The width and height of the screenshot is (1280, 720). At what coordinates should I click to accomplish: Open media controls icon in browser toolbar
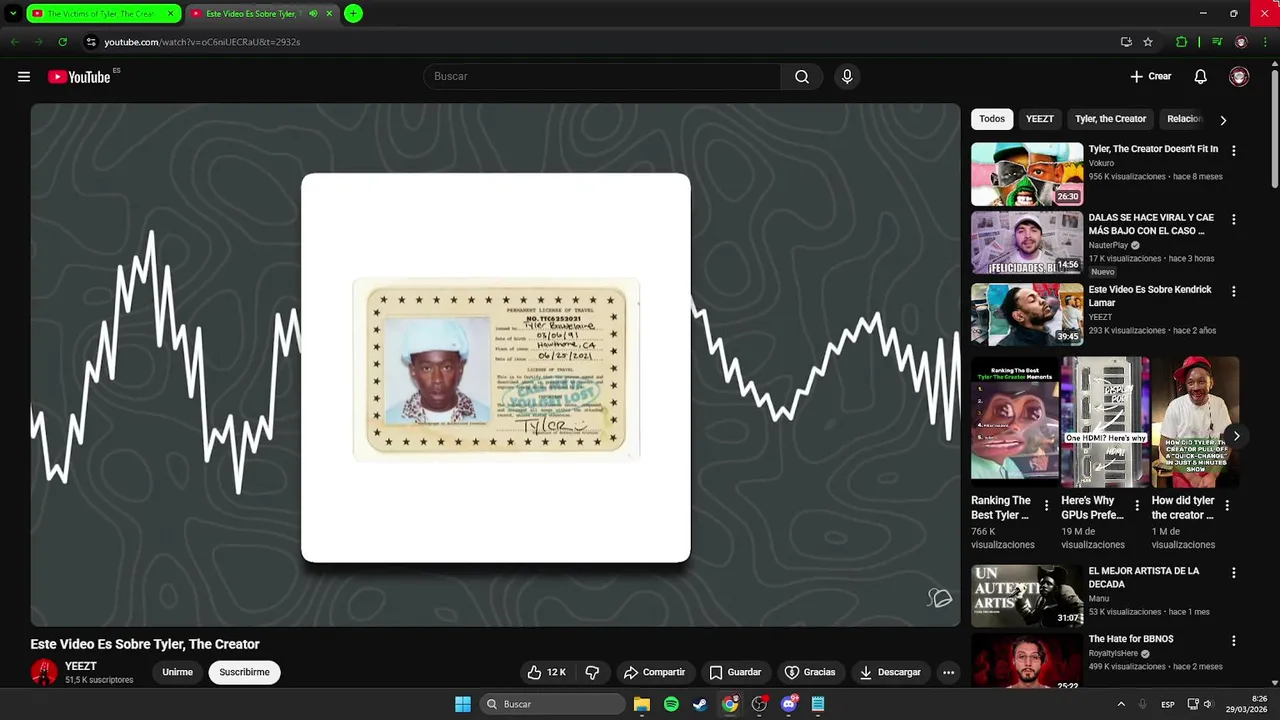[x=1217, y=42]
